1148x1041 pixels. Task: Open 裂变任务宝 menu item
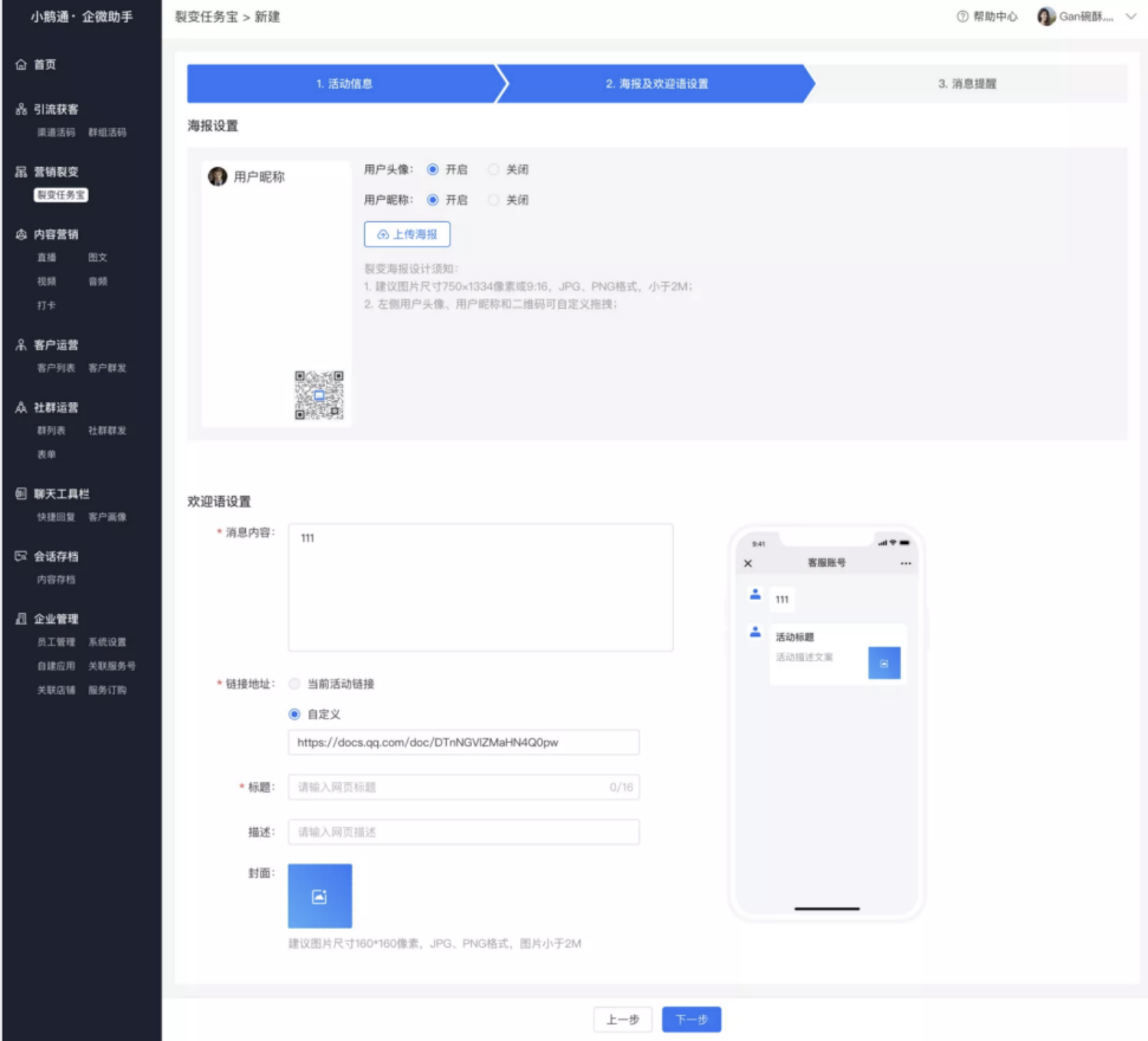(61, 195)
